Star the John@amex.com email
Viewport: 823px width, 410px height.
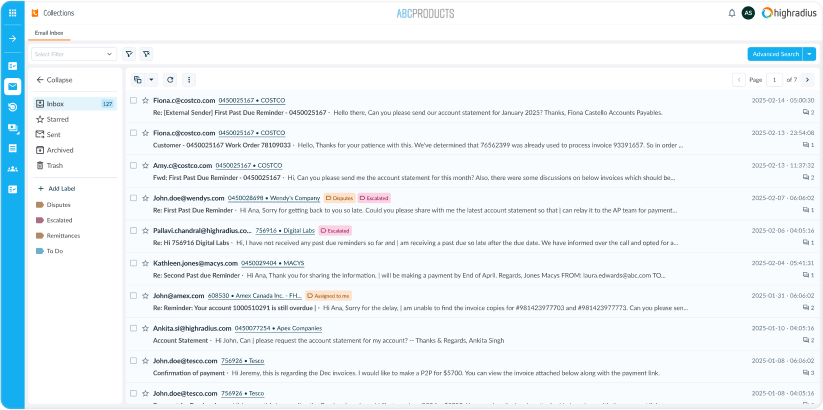(145, 296)
